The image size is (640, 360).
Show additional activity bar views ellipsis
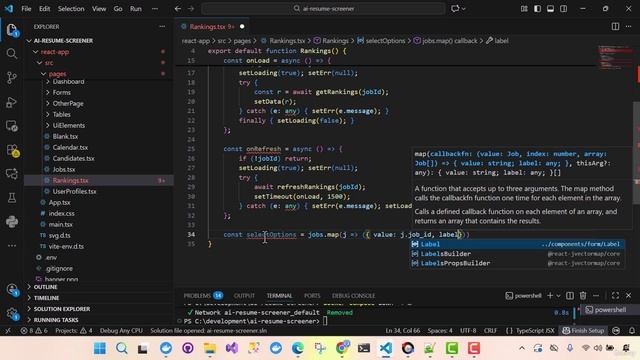coord(12,246)
